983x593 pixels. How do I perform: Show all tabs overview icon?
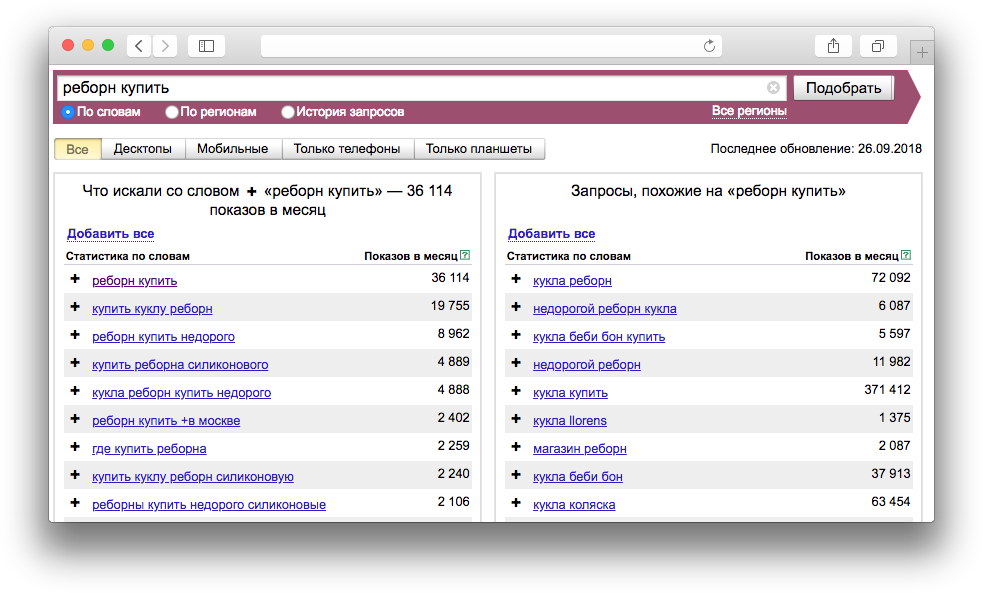[x=877, y=46]
